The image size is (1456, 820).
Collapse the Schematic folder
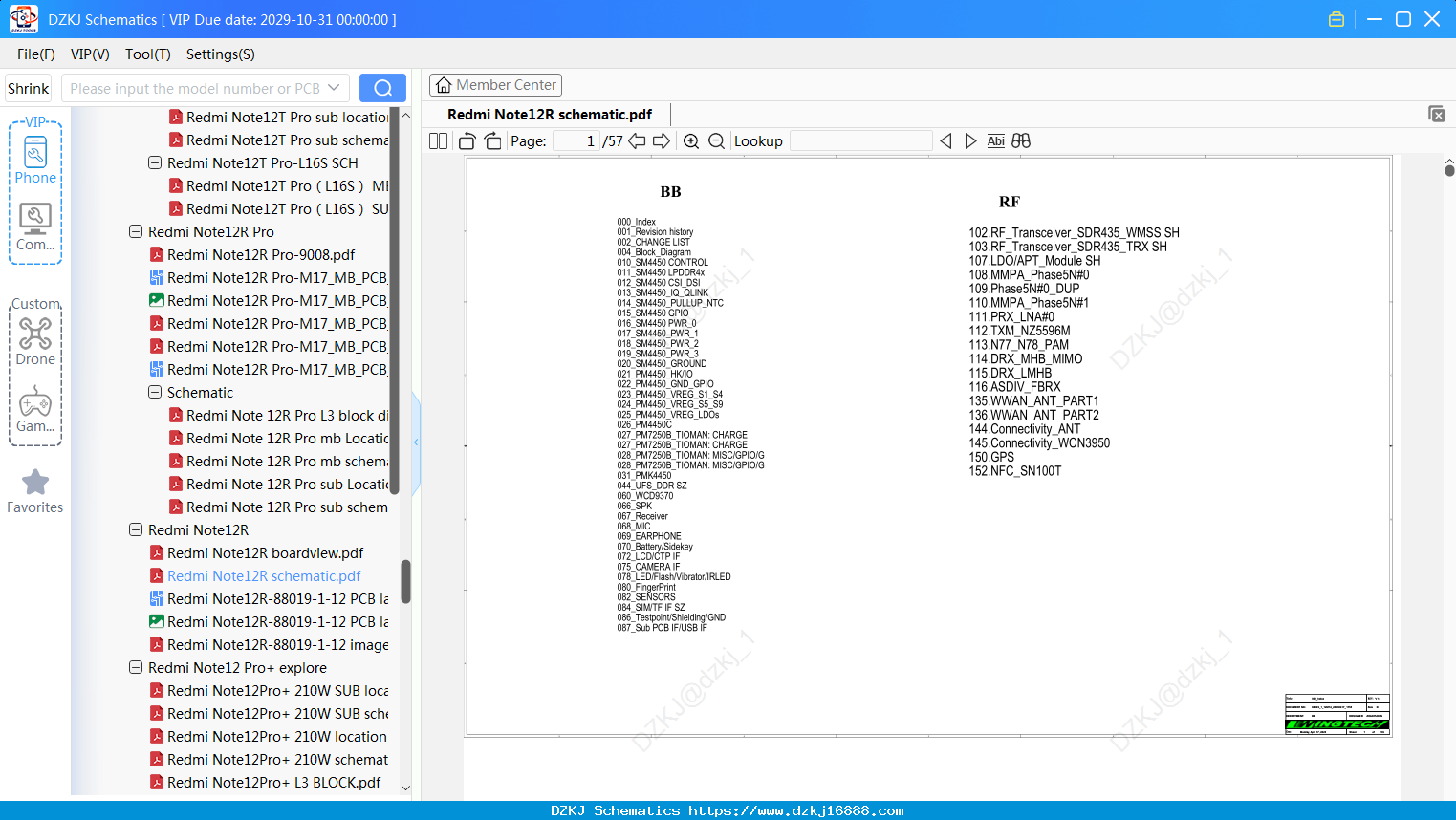(155, 393)
